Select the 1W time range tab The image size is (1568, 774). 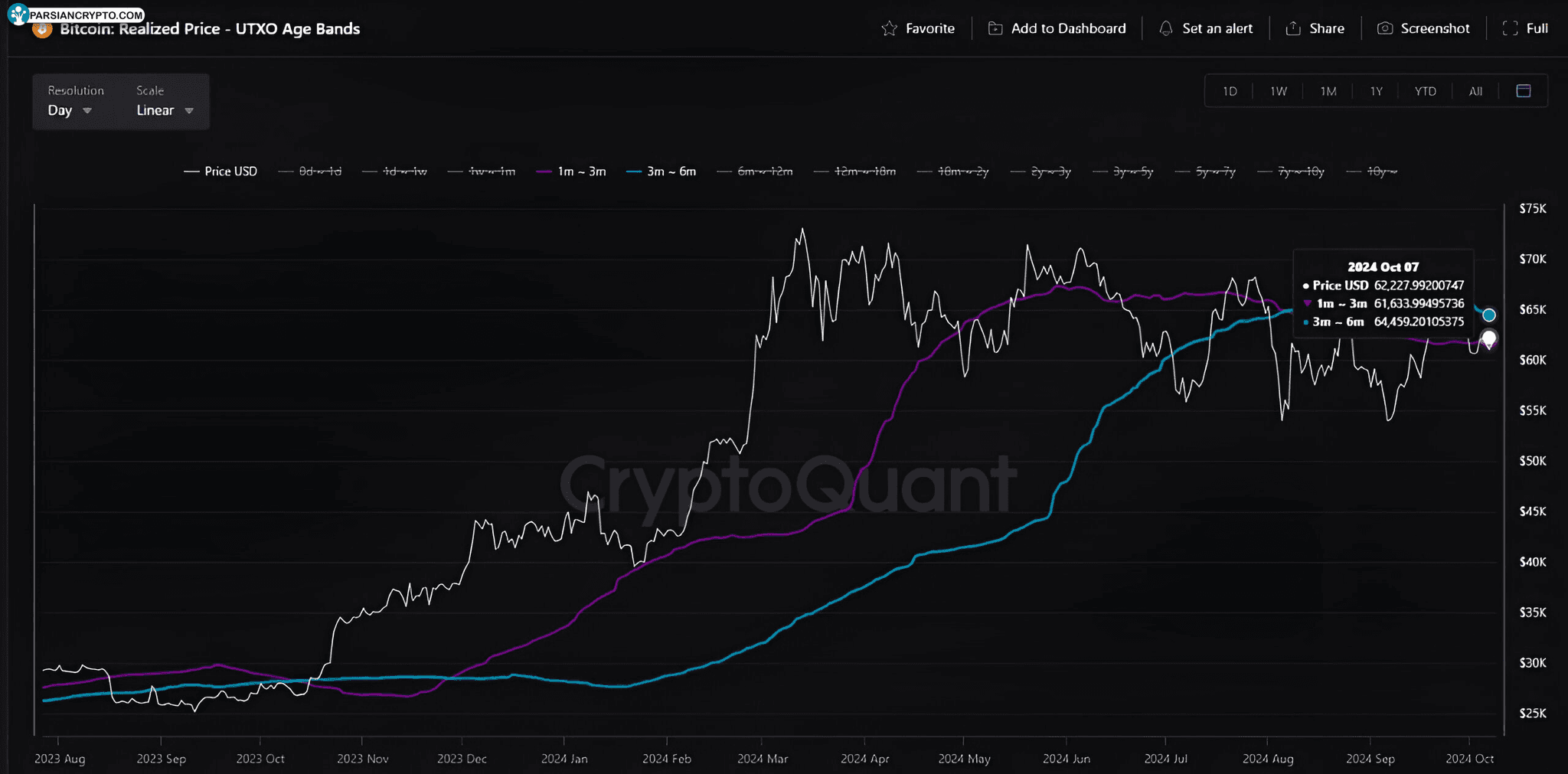tap(1279, 91)
